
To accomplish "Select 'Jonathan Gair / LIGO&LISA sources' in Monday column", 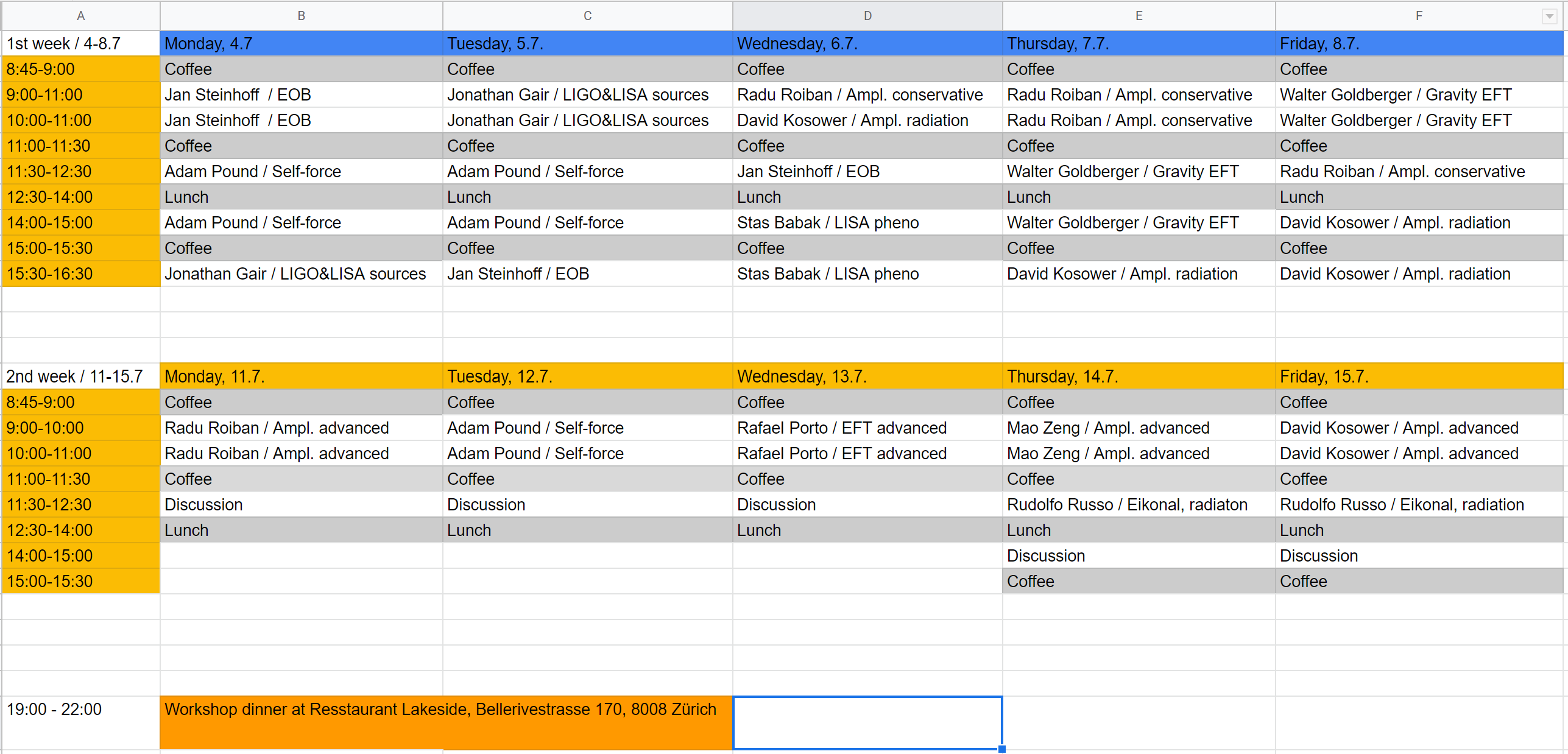I will pyautogui.click(x=301, y=274).
